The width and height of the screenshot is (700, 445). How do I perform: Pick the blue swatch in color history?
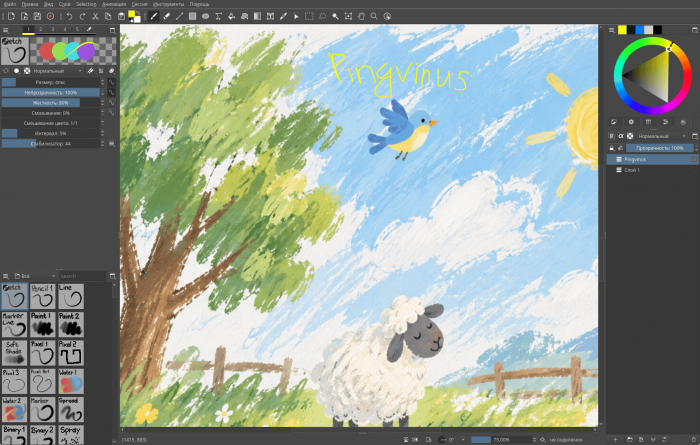[x=640, y=30]
